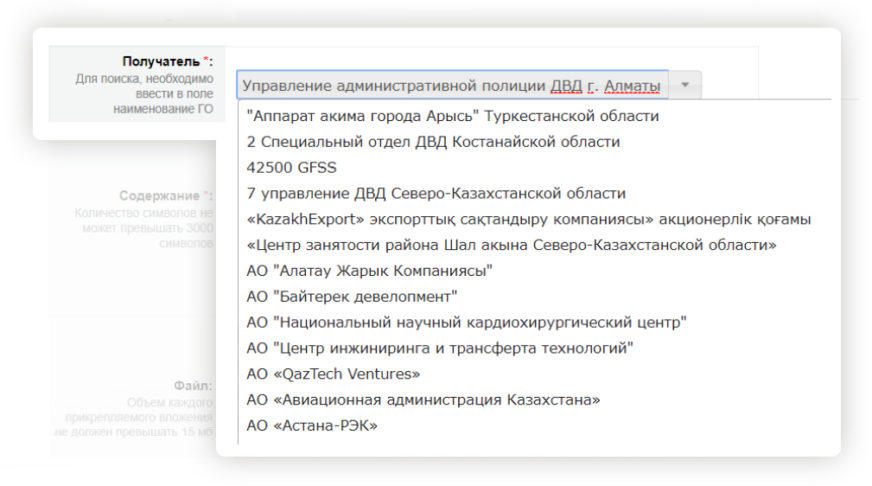Select АО «QazTech Ventures» recipient

(333, 374)
